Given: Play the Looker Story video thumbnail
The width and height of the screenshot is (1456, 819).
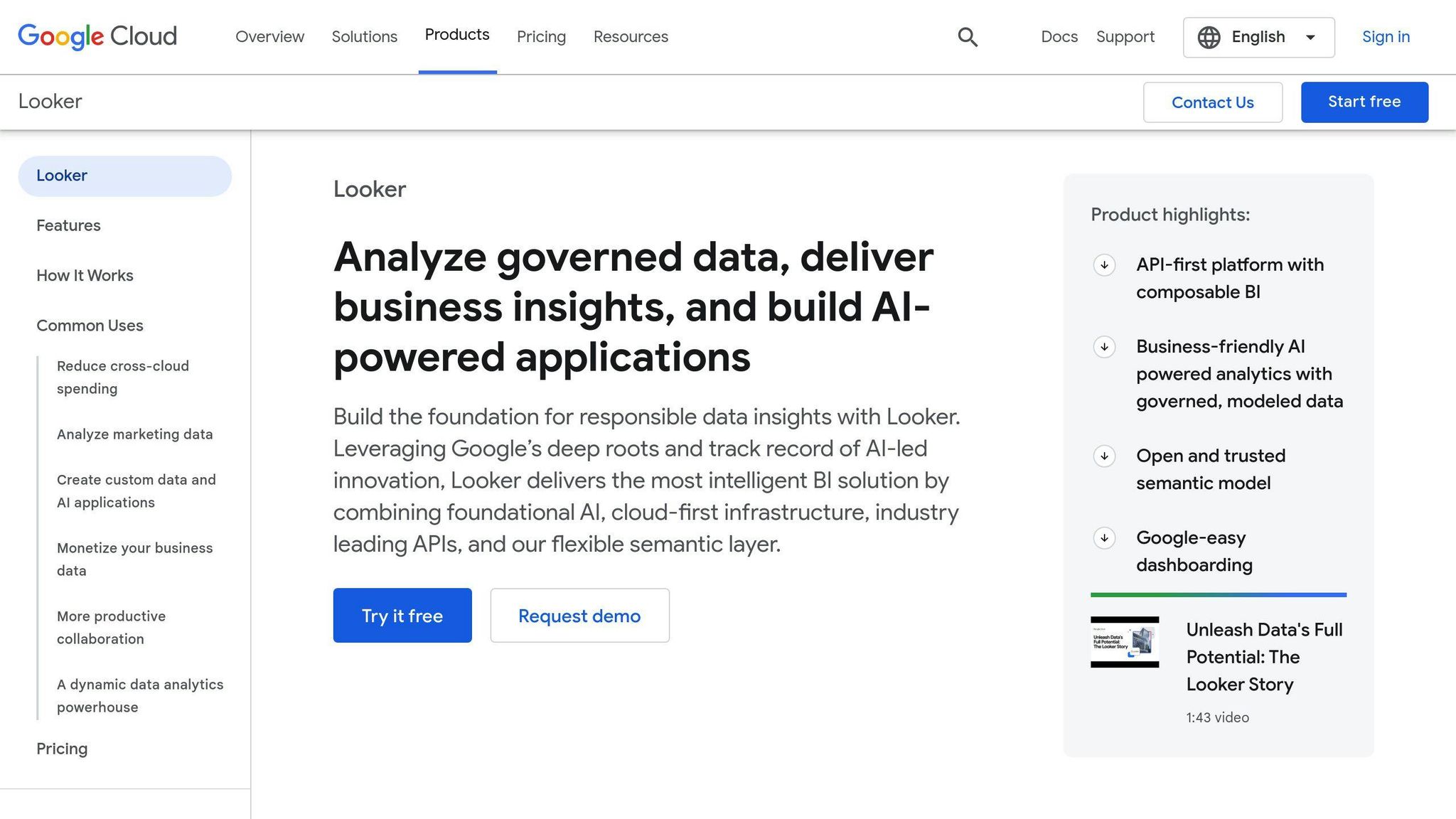Looking at the screenshot, I should click(x=1125, y=642).
